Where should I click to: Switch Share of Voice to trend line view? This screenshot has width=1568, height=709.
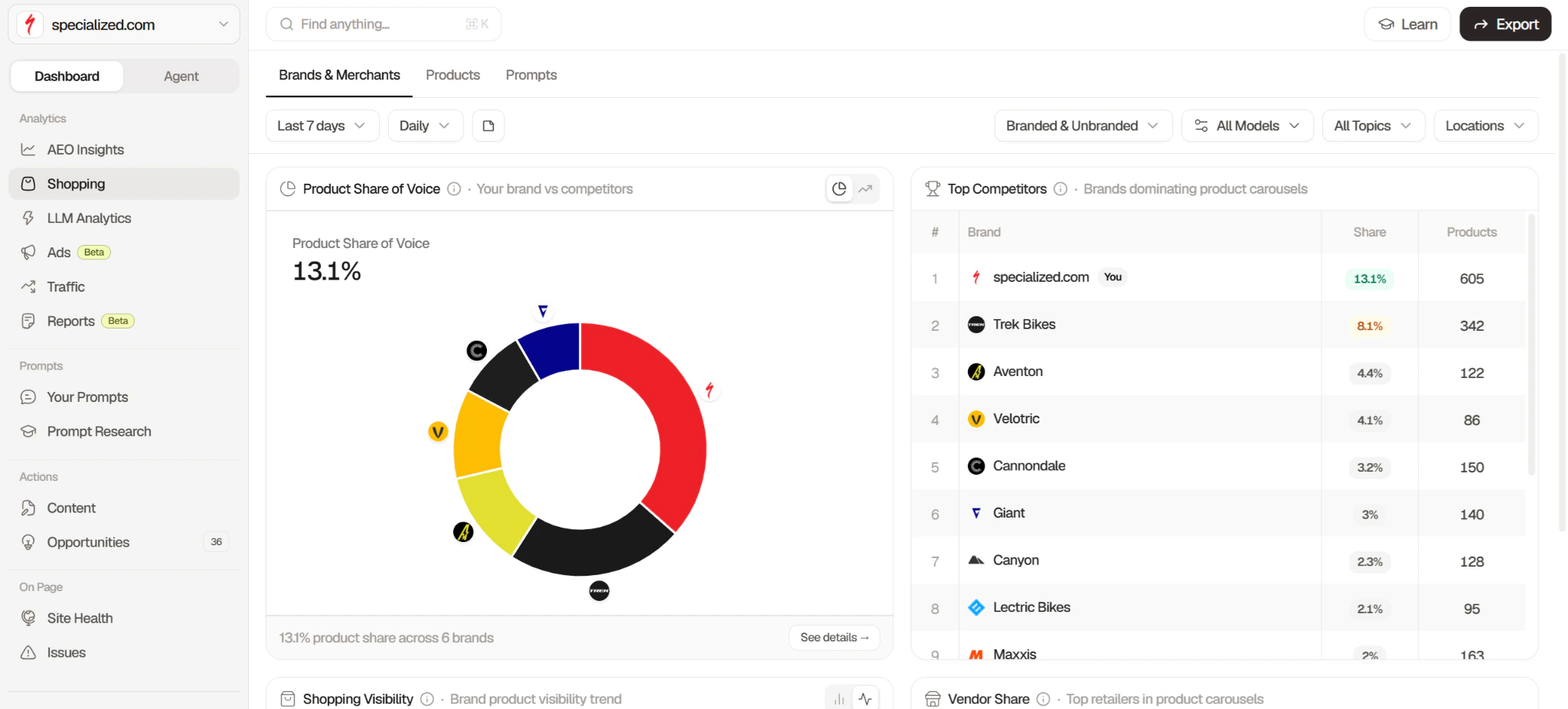(x=866, y=189)
